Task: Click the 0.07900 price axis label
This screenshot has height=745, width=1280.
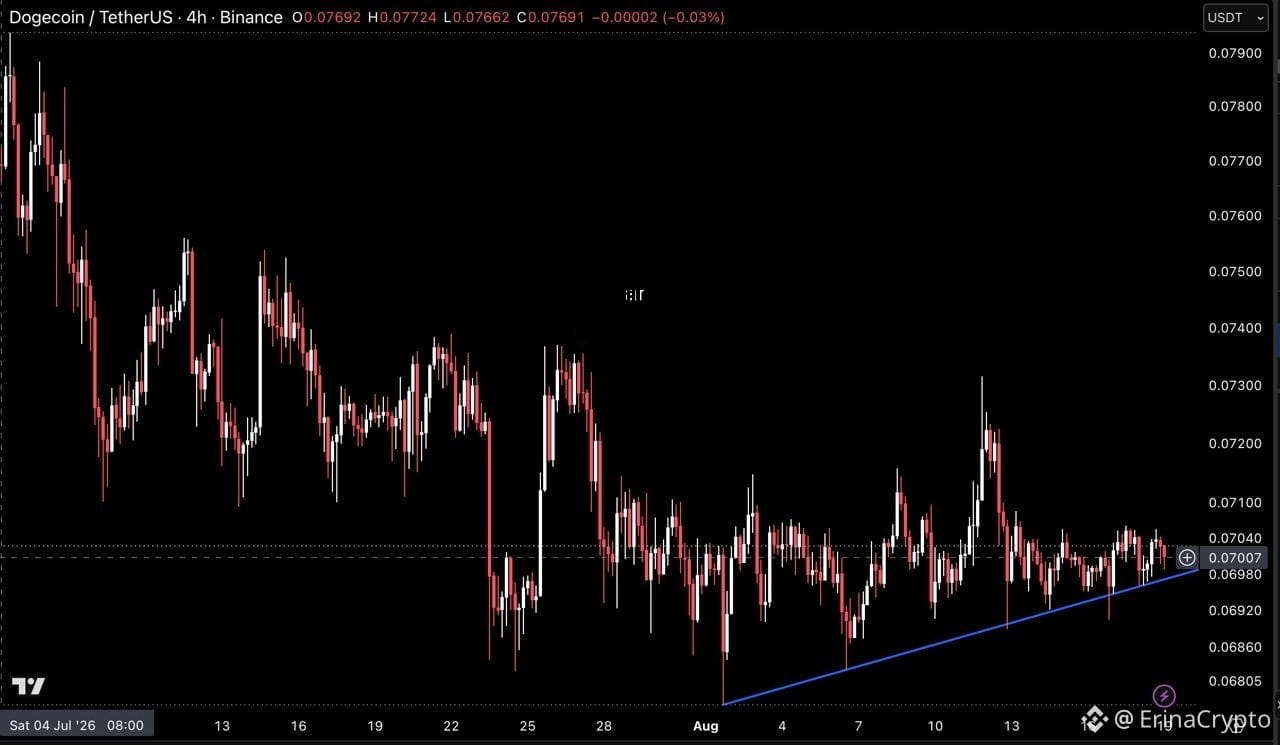Action: point(1236,52)
